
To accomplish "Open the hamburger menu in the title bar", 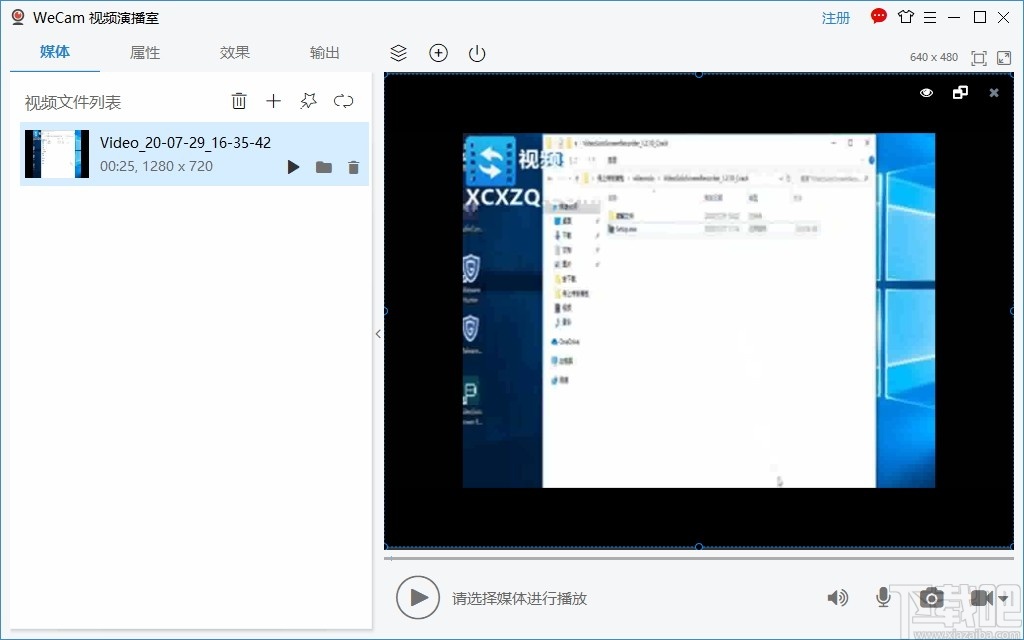I will (x=930, y=16).
